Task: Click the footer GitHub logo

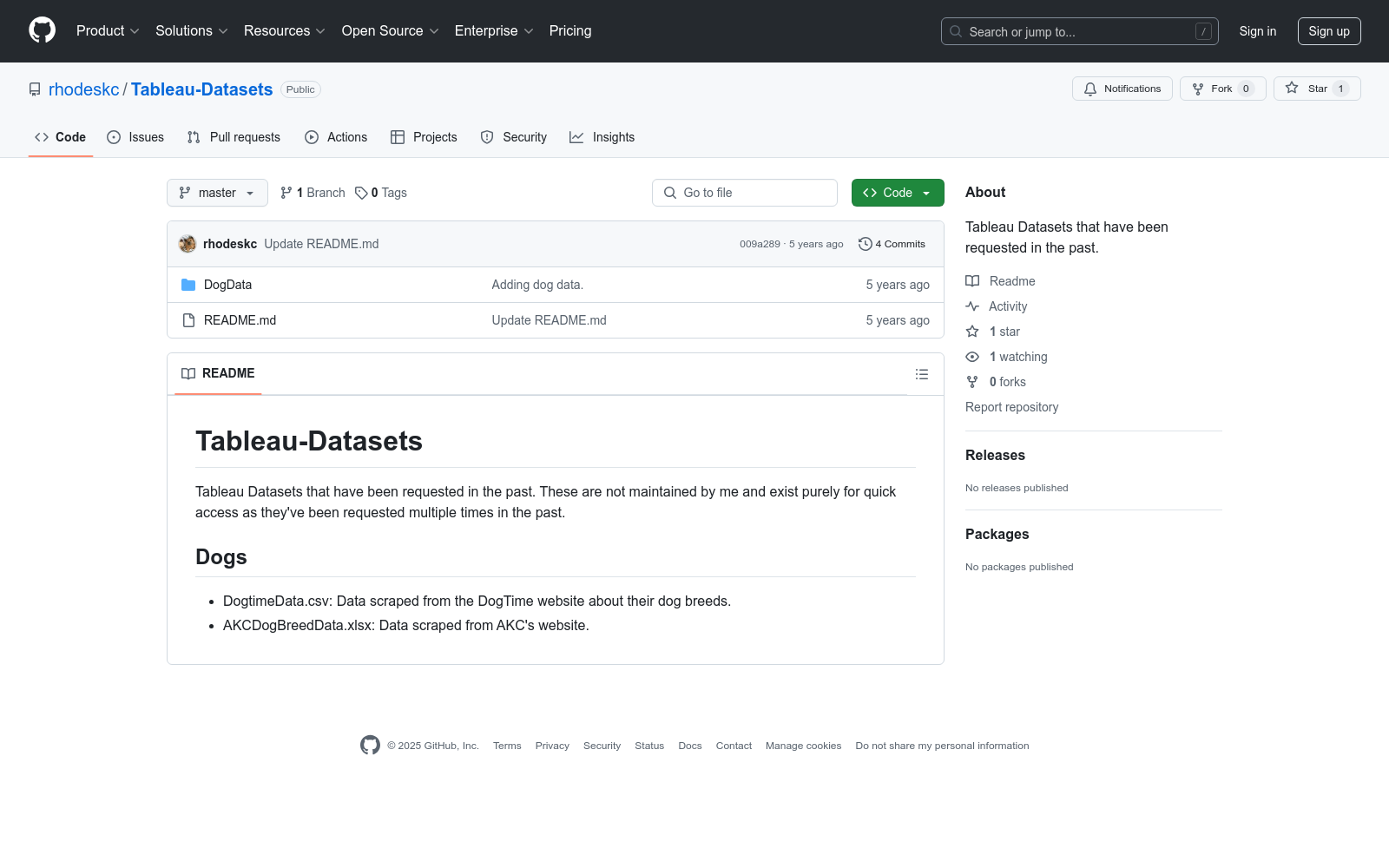Action: pyautogui.click(x=370, y=745)
